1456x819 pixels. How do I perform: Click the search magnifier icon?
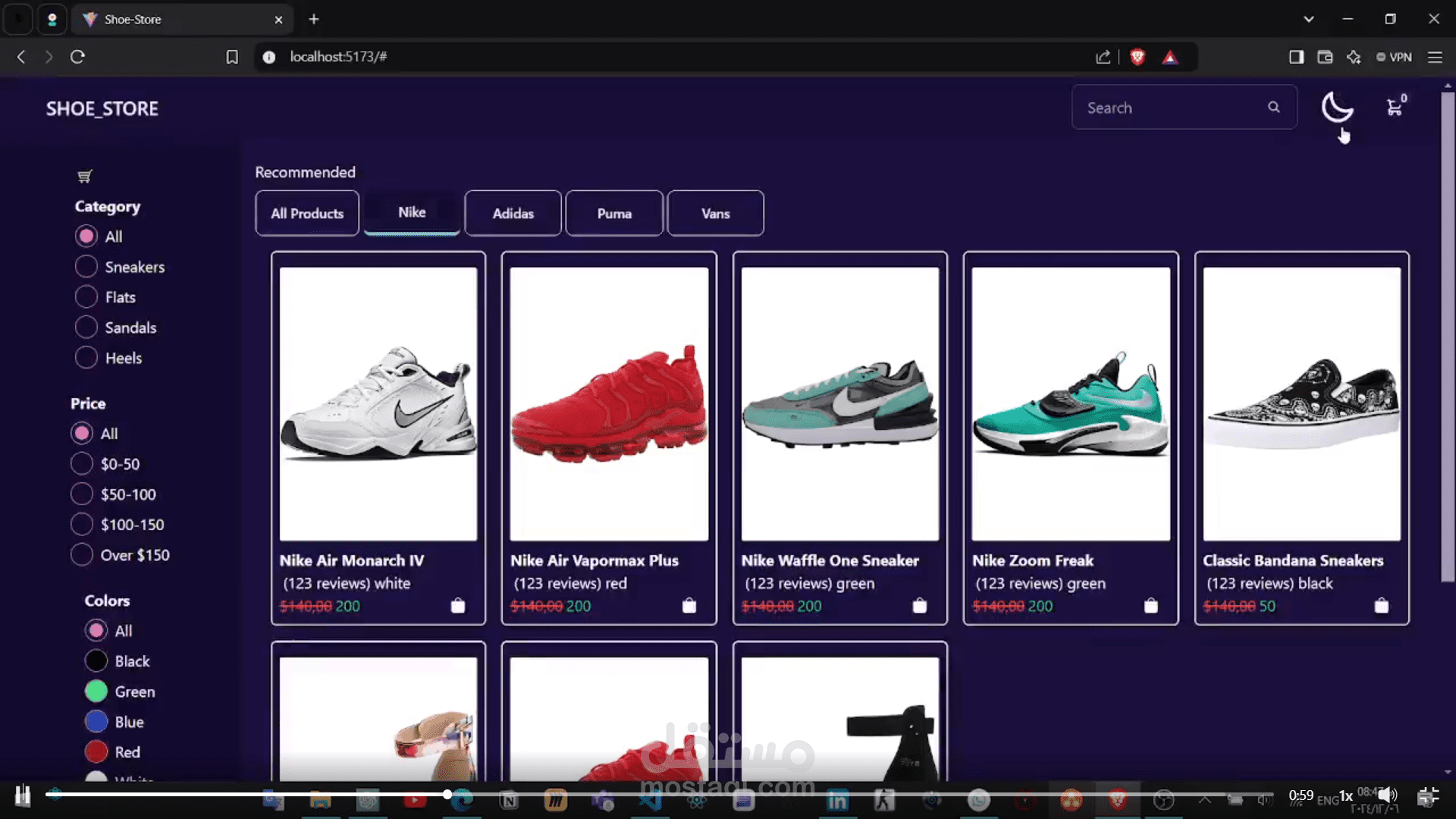pyautogui.click(x=1274, y=108)
